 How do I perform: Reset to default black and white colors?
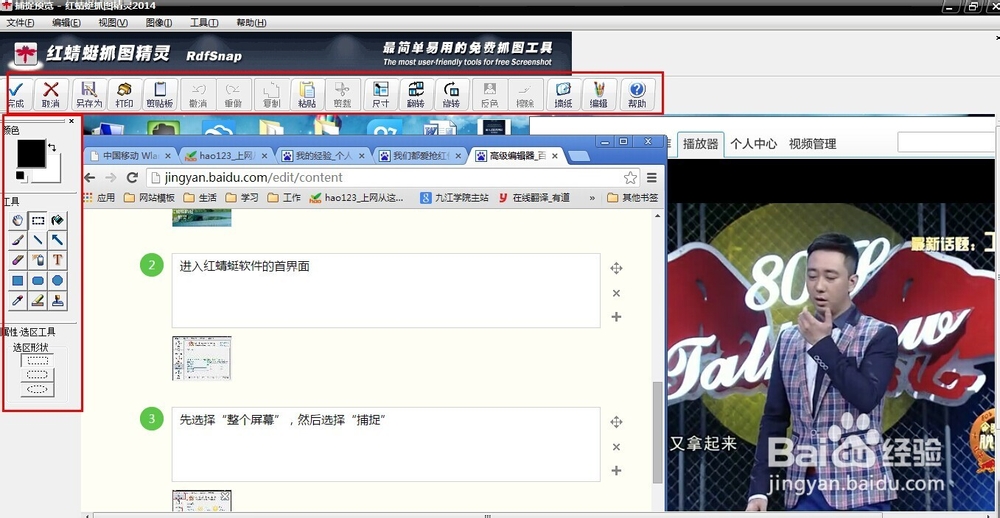click(x=20, y=175)
